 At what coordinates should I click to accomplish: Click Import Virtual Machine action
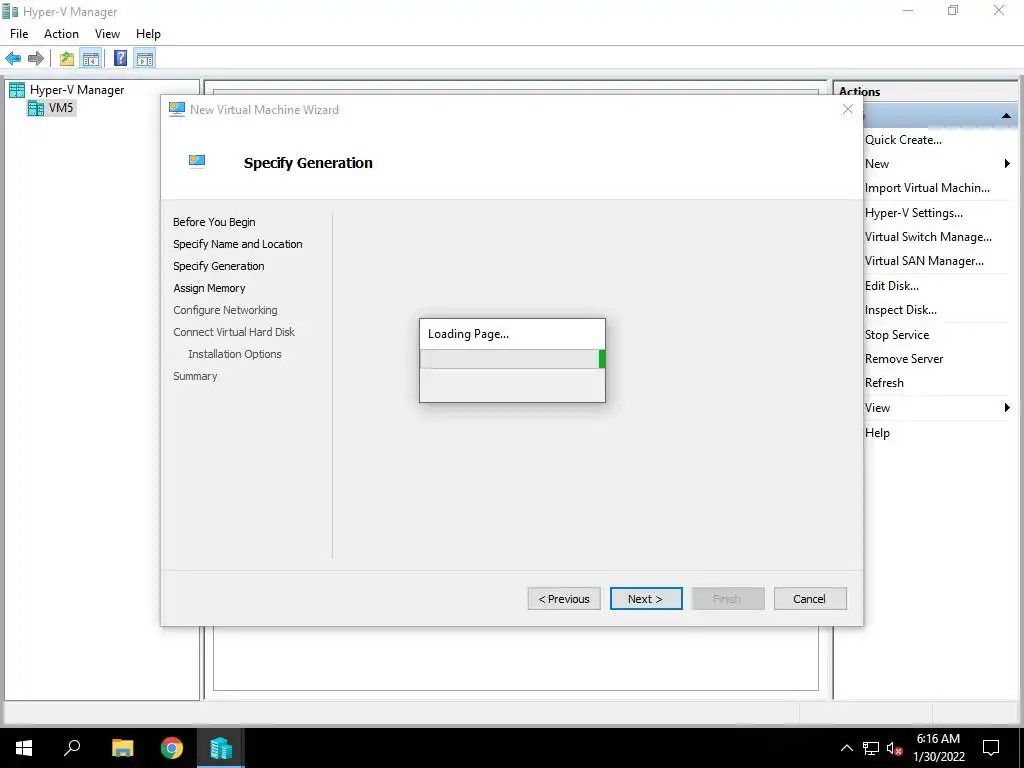[x=927, y=188]
